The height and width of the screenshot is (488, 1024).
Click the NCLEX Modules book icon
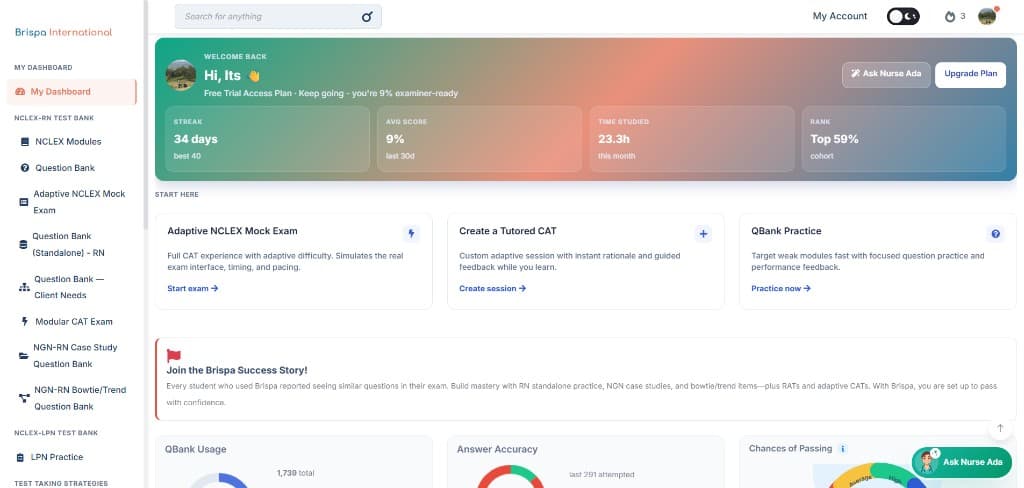tap(25, 142)
